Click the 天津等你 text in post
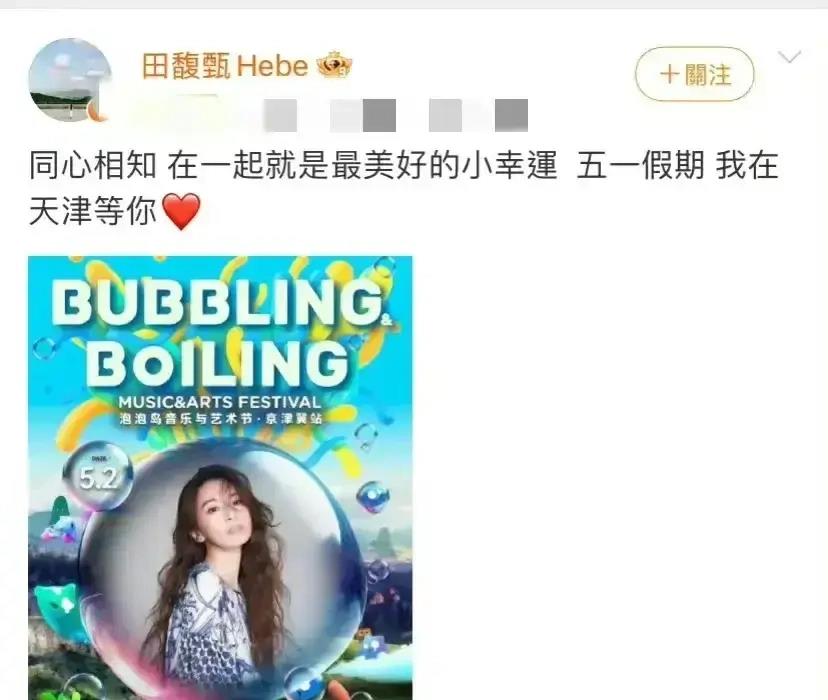Viewport: 828px width, 700px height. point(93,211)
